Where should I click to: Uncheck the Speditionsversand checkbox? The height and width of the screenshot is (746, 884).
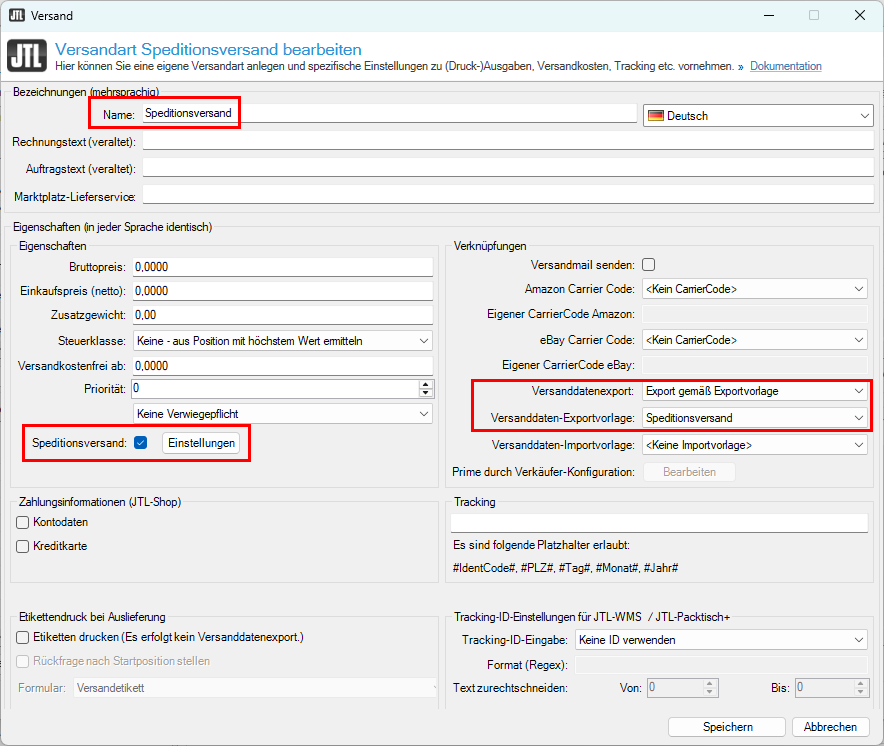[x=141, y=443]
